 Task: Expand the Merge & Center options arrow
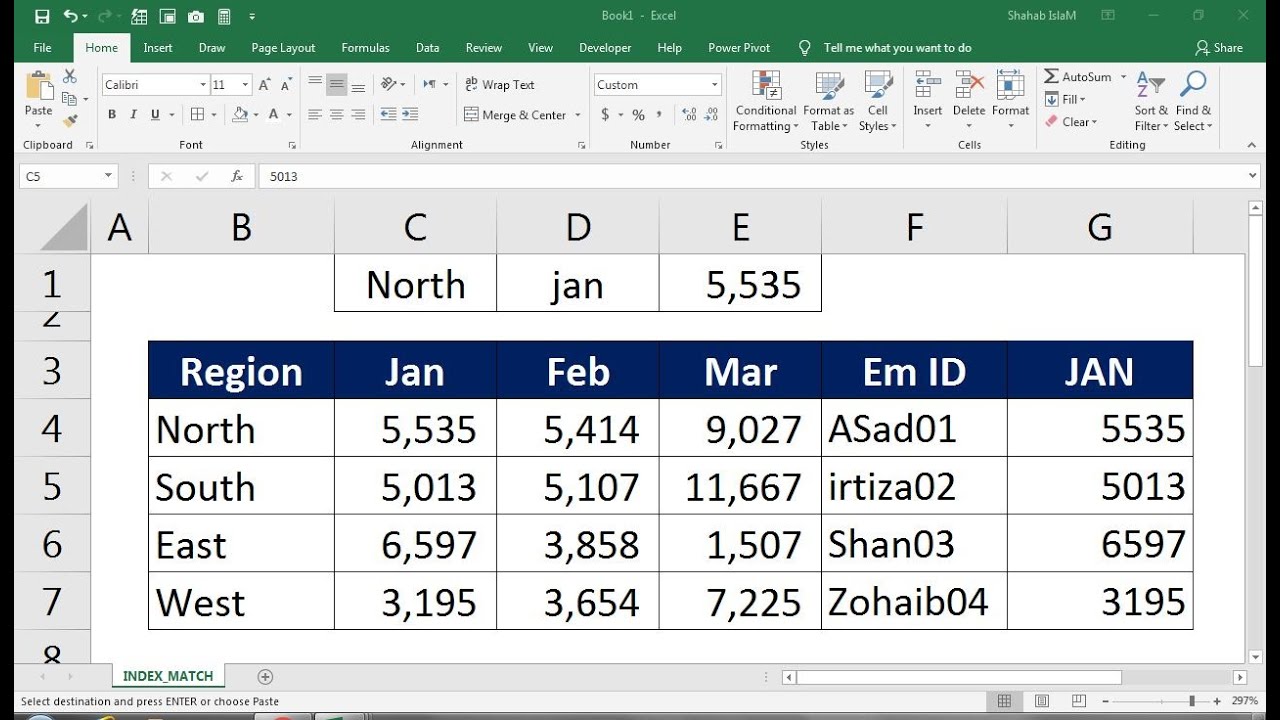578,115
